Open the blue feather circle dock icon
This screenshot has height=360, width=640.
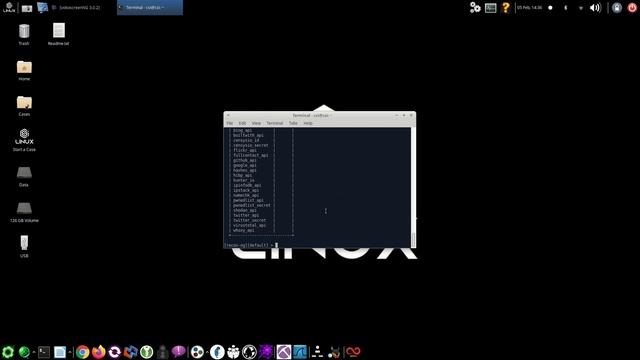click(217, 352)
